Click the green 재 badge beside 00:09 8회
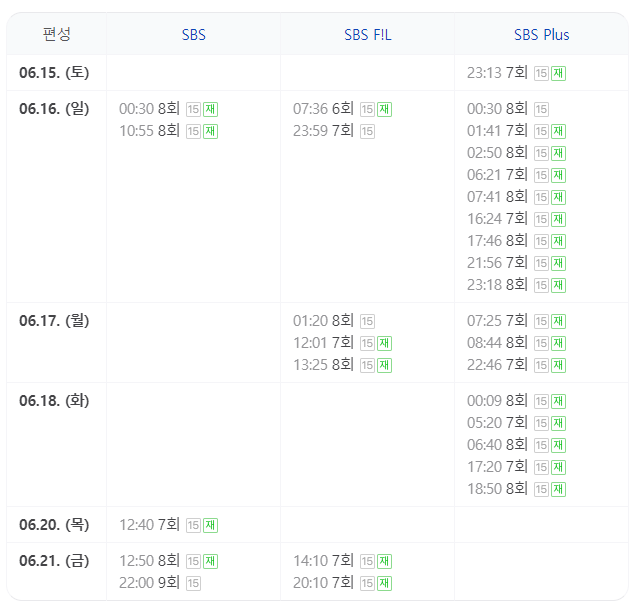Screen dimensions: 640x615 [558, 402]
